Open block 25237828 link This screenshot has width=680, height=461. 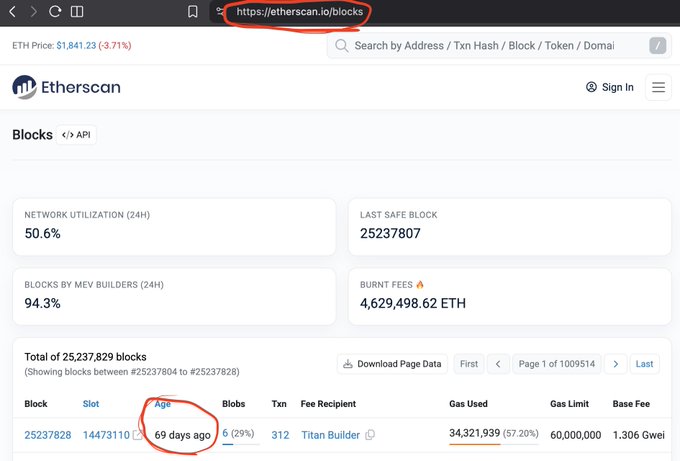48,435
